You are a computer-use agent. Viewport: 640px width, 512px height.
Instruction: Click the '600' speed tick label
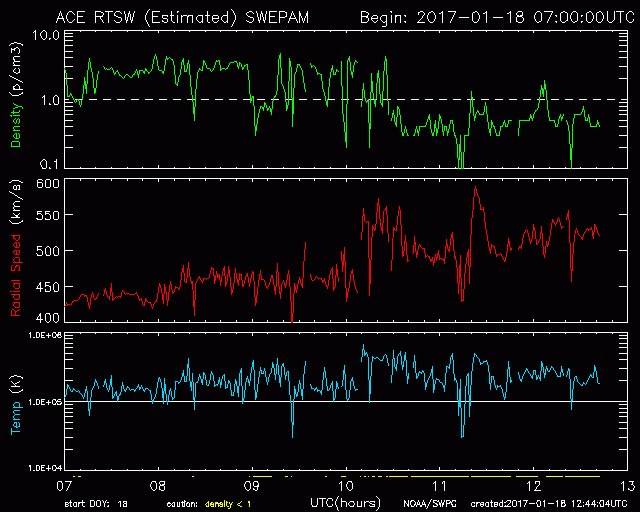pos(47,184)
